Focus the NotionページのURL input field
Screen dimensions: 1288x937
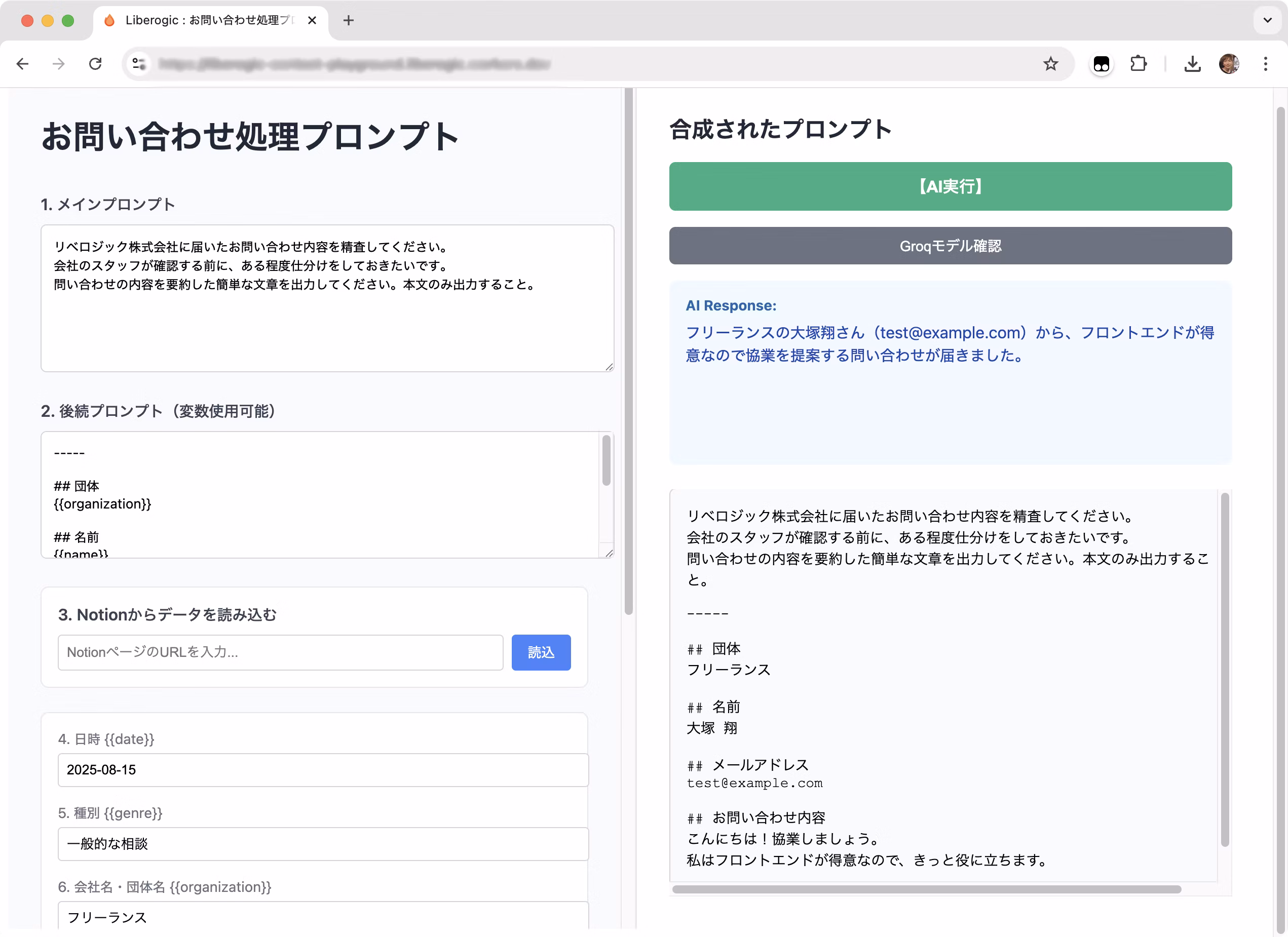coord(281,652)
